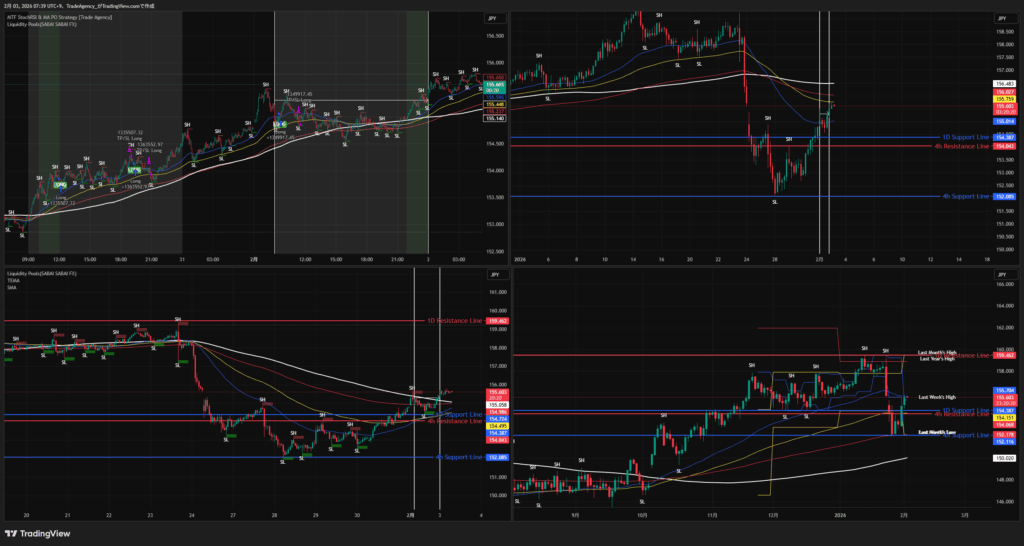Select Liquidity Pools legend in top-left chart
The width and height of the screenshot is (1024, 546).
[45, 23]
